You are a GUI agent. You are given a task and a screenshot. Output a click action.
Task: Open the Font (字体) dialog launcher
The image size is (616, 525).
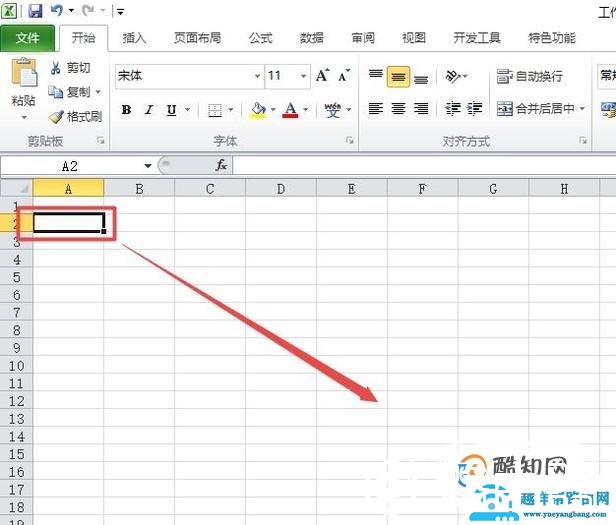pos(350,140)
